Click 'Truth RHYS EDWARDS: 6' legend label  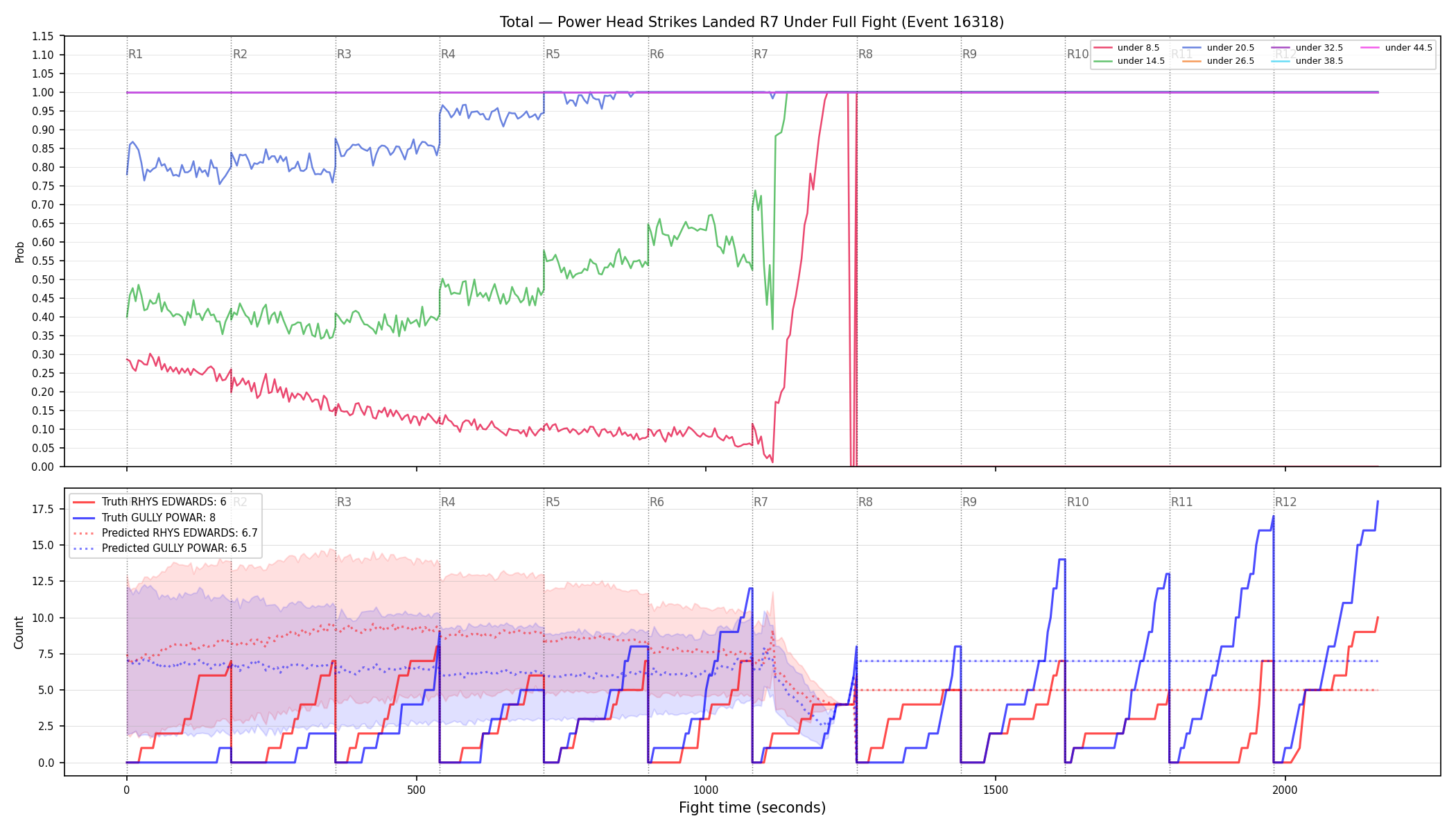click(x=164, y=502)
